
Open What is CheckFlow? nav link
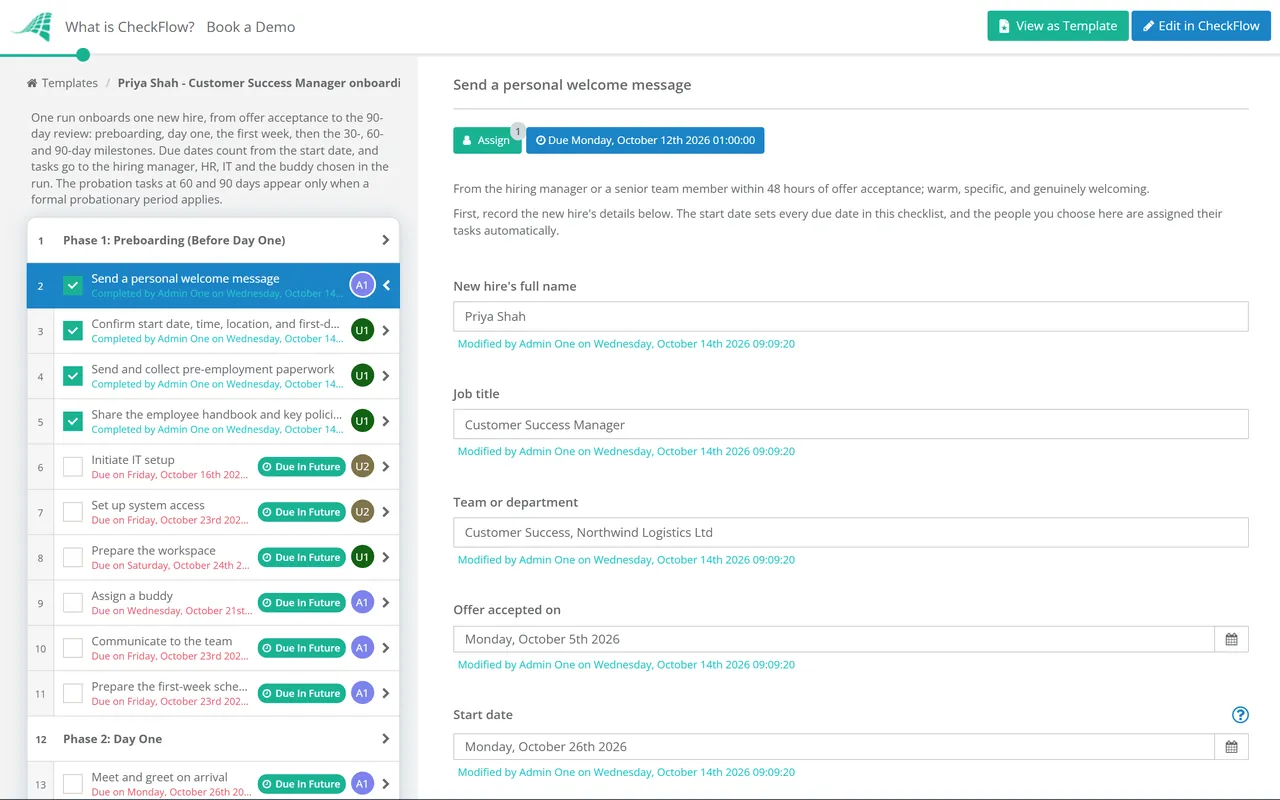click(x=130, y=27)
